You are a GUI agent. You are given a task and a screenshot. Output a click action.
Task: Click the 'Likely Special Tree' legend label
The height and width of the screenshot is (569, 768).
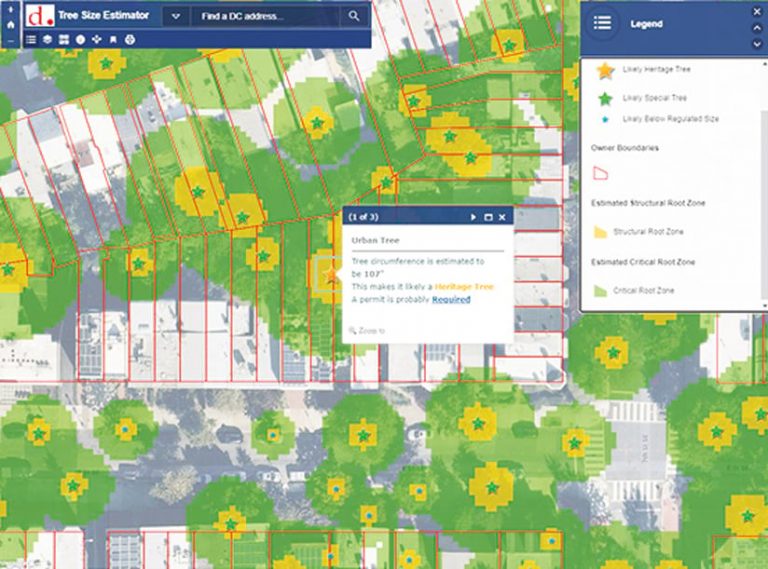(x=654, y=98)
